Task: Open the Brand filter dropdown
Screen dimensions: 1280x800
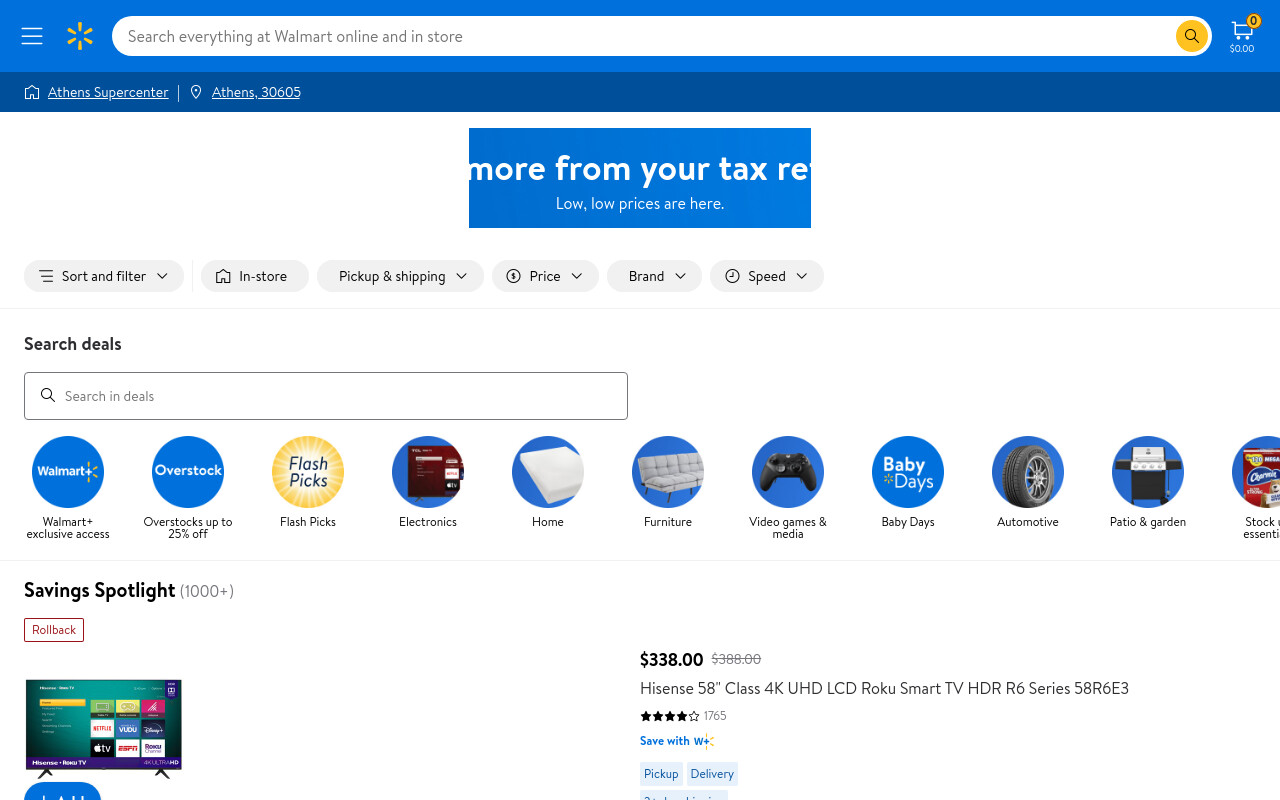Action: [654, 276]
